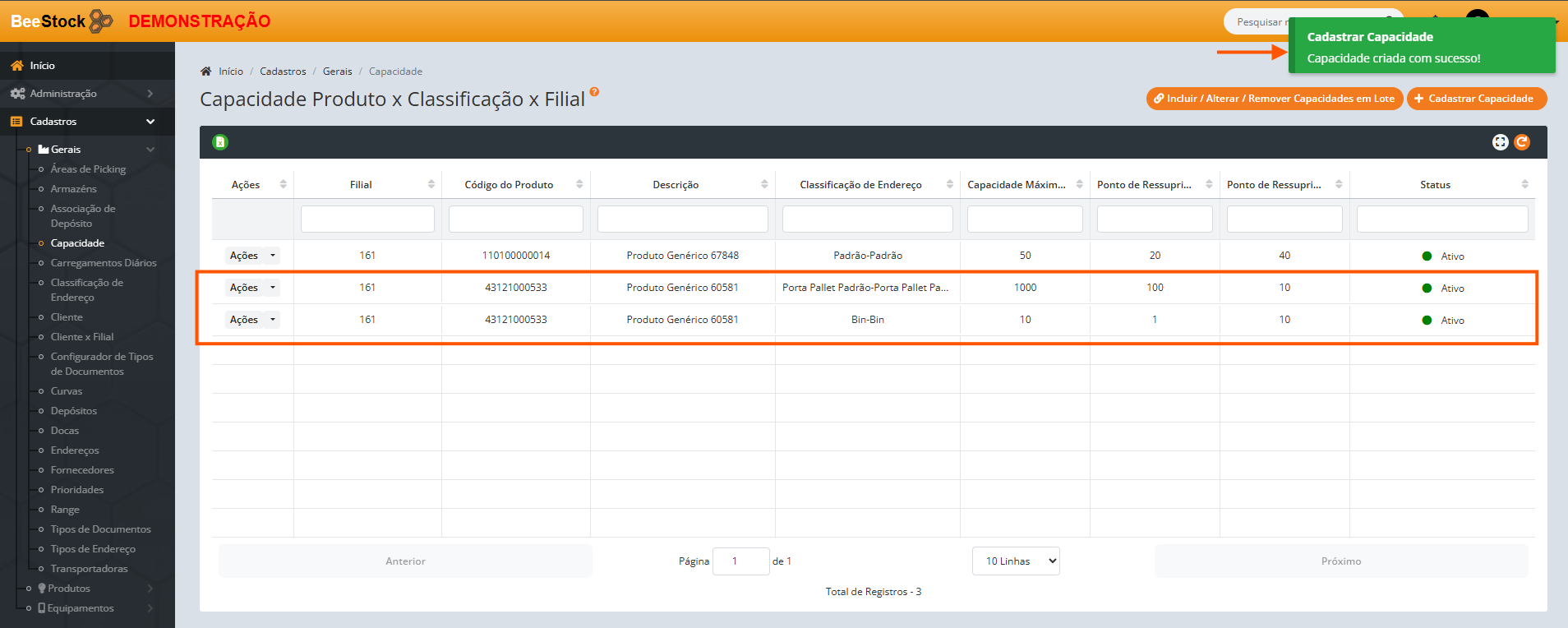Open Áreas de Picking in the sidebar
This screenshot has height=628, width=1568.
pos(88,169)
